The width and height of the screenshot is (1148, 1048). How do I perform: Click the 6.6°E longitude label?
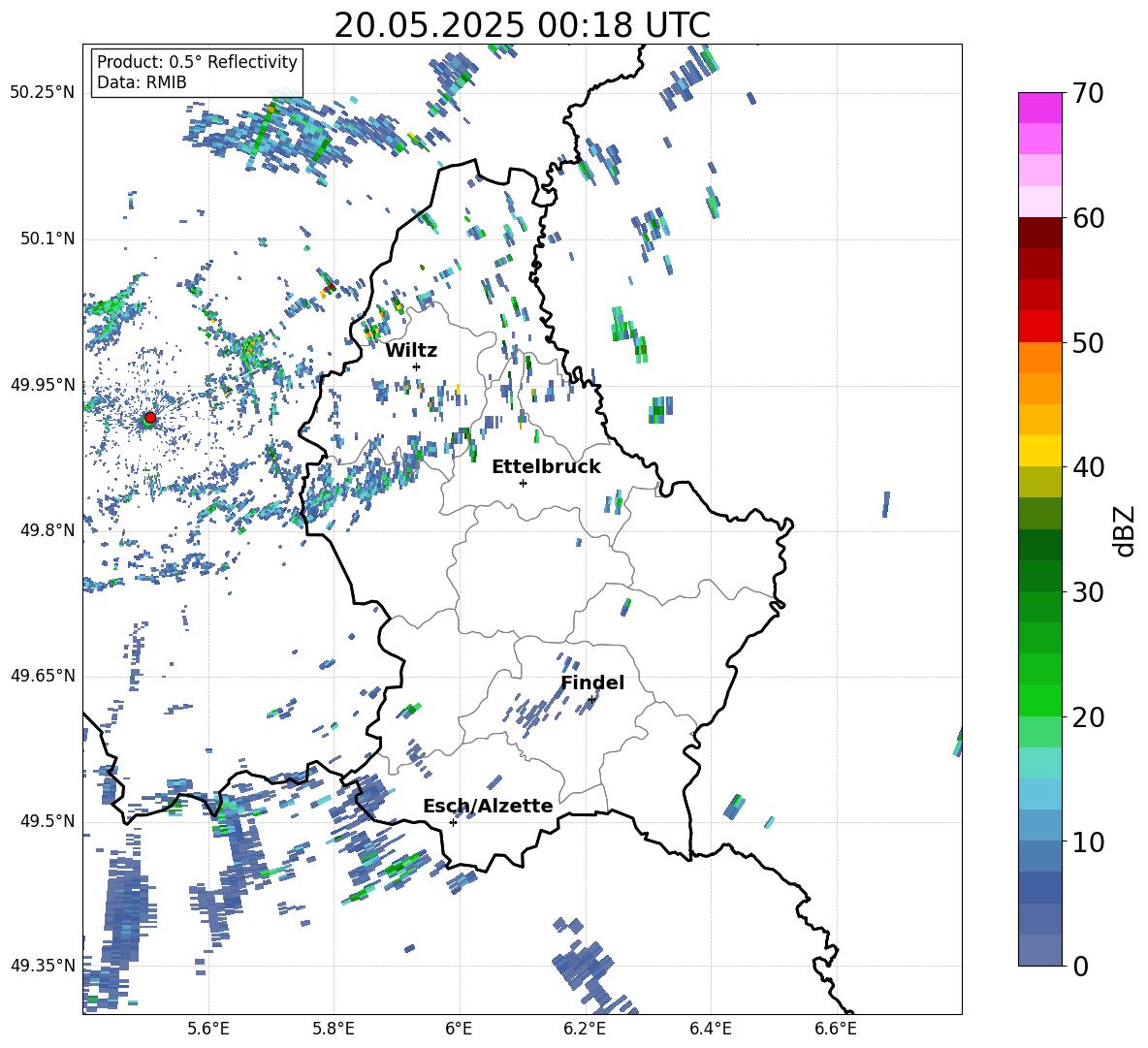click(836, 1030)
